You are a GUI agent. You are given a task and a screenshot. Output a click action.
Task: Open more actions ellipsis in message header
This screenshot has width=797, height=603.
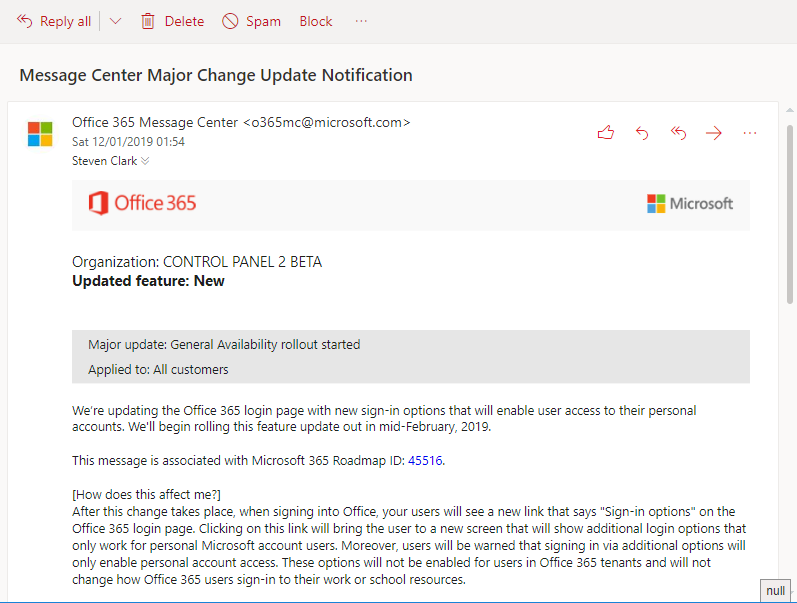(x=750, y=133)
